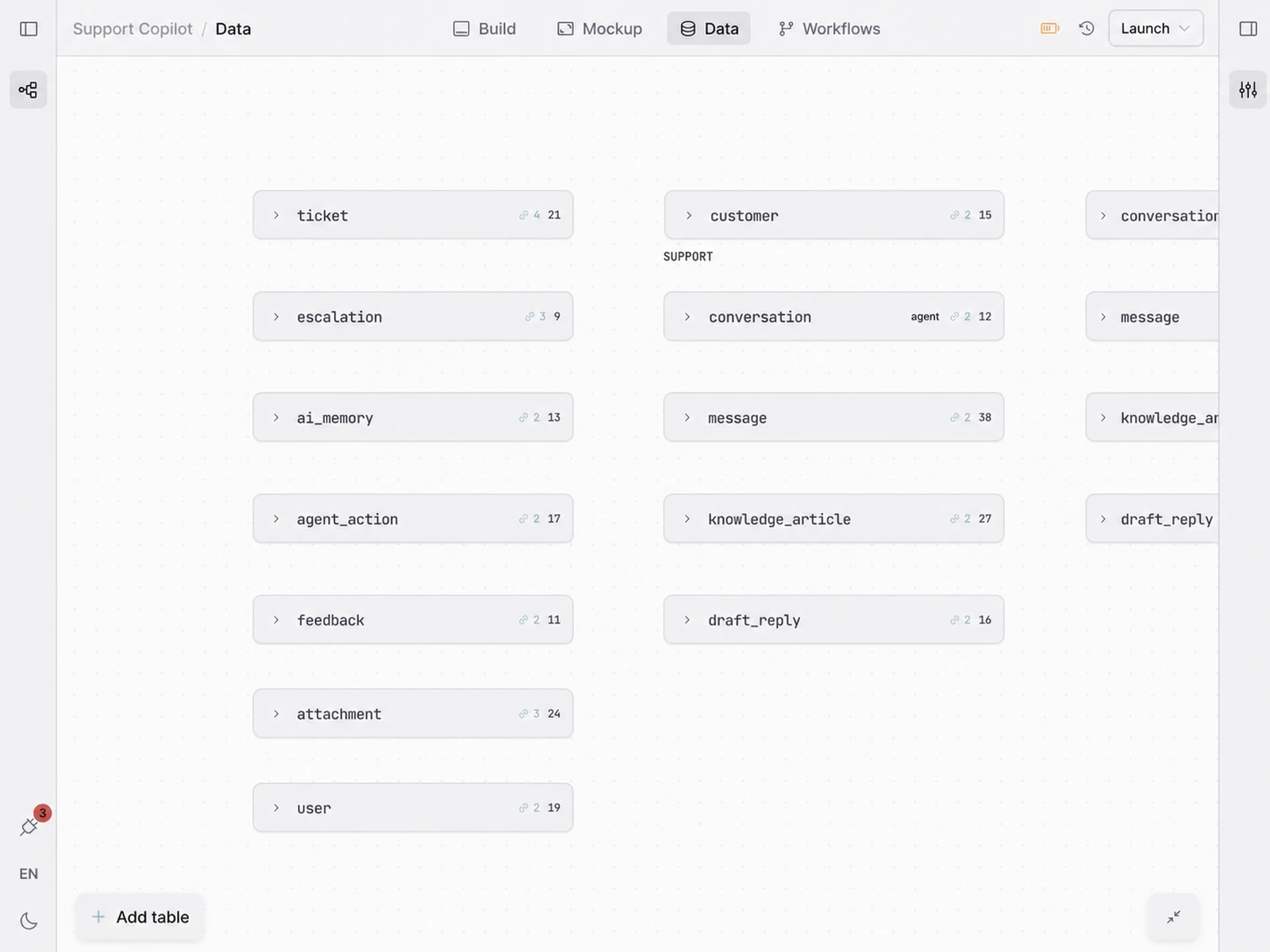1270x952 pixels.
Task: Switch to the Build tab
Action: pos(484,29)
